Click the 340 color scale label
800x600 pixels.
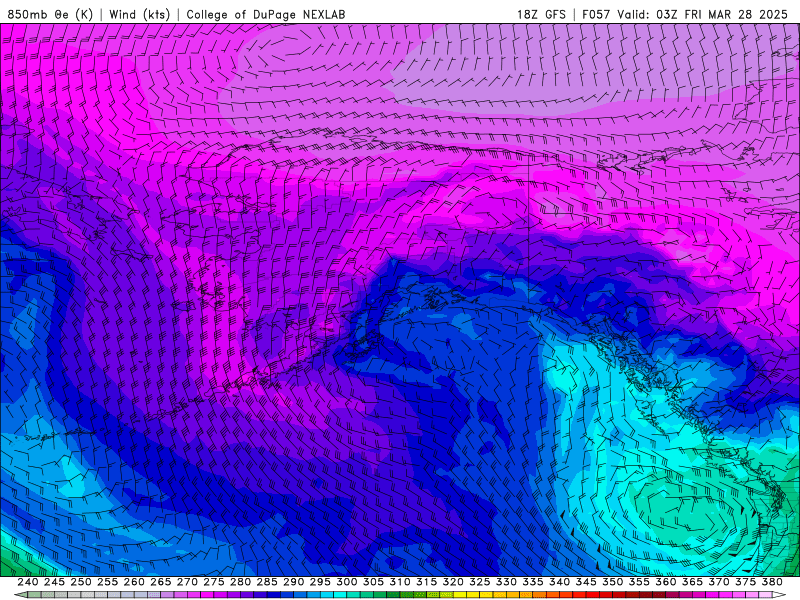[559, 582]
